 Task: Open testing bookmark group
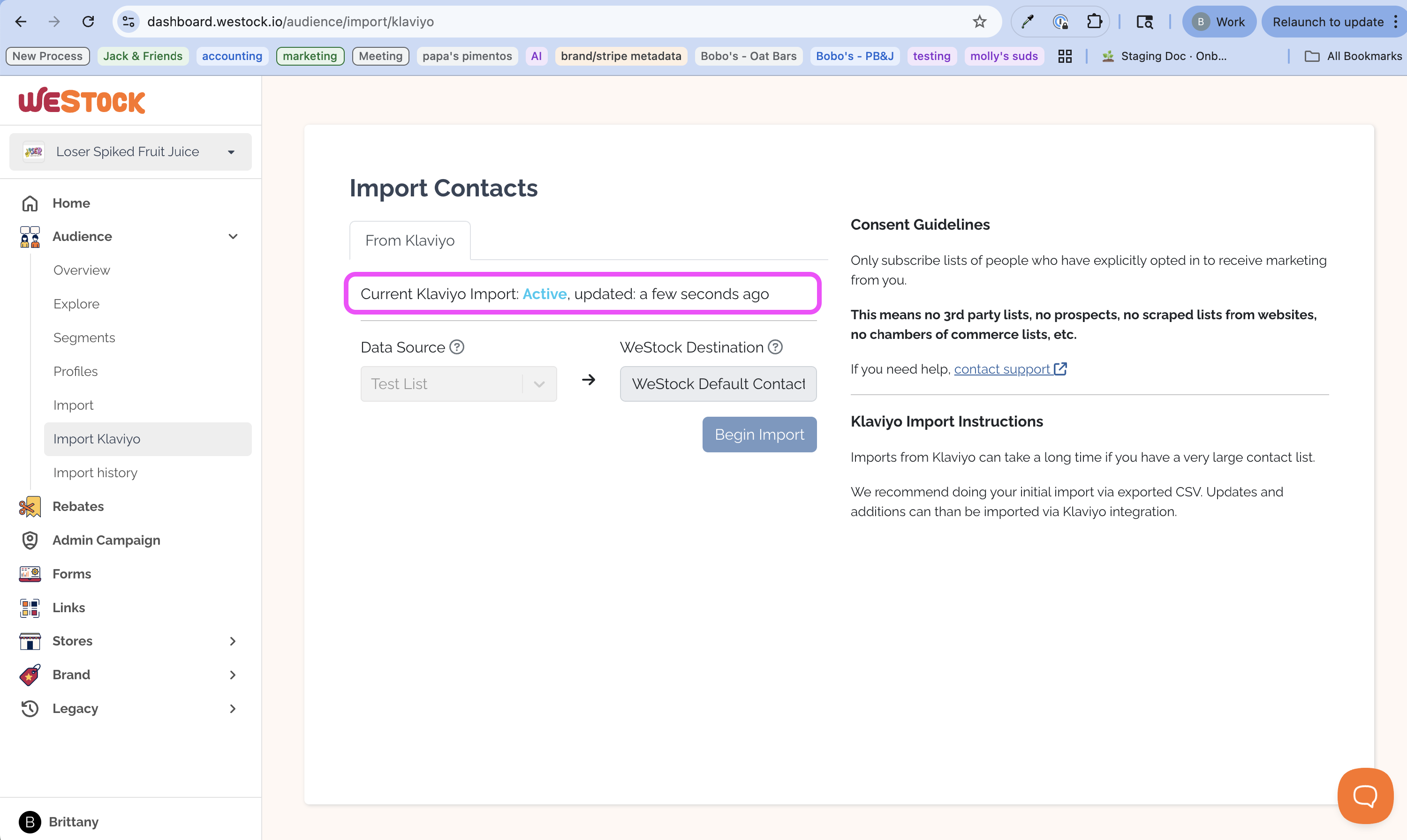932,56
